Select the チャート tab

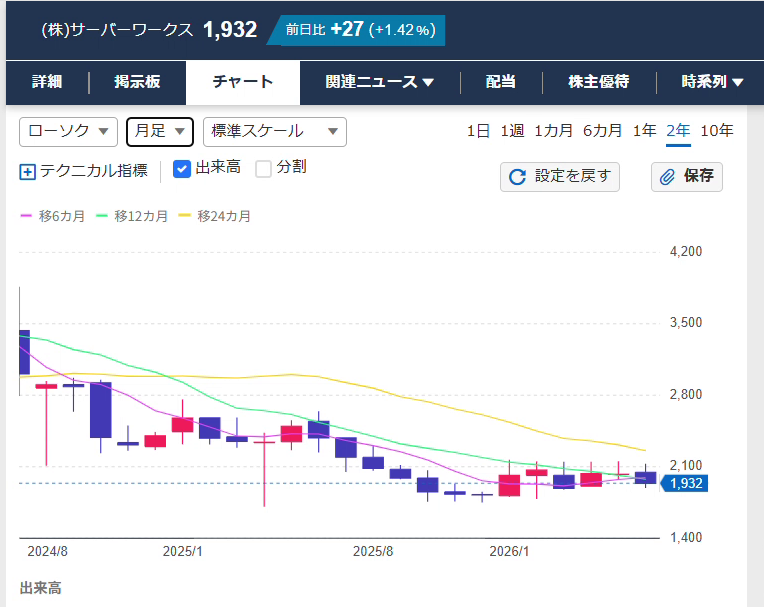tap(243, 82)
